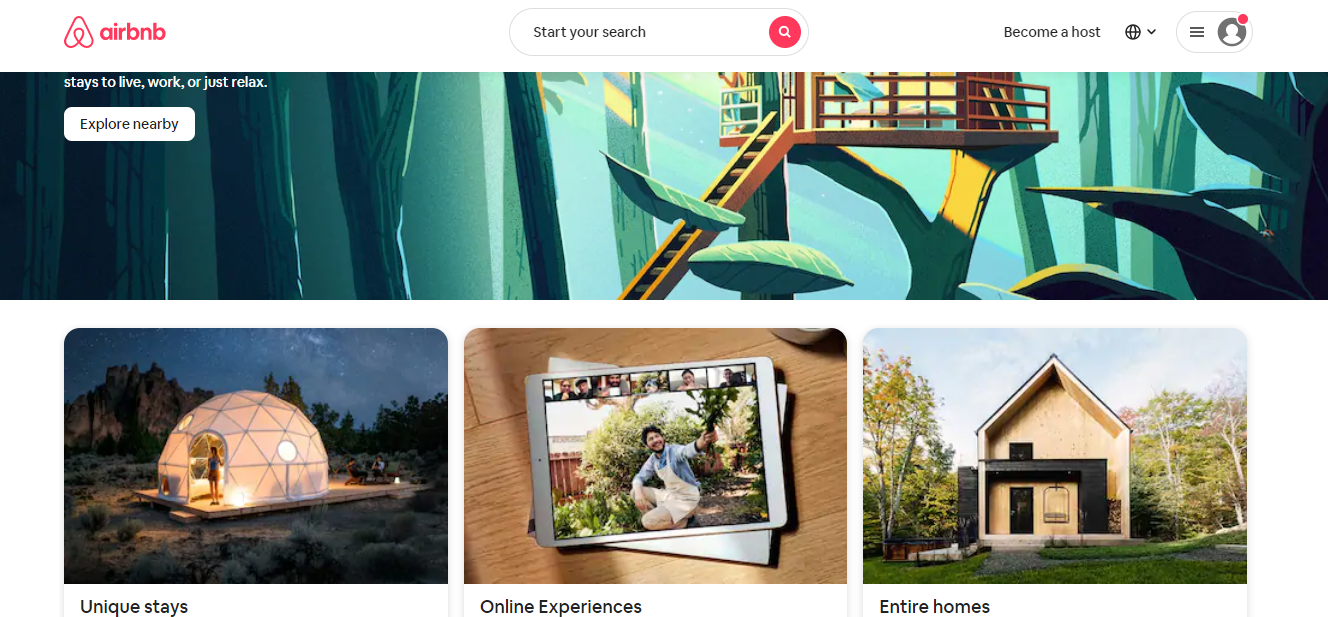Select the Unique stays title
The image size is (1328, 617).
tap(134, 606)
